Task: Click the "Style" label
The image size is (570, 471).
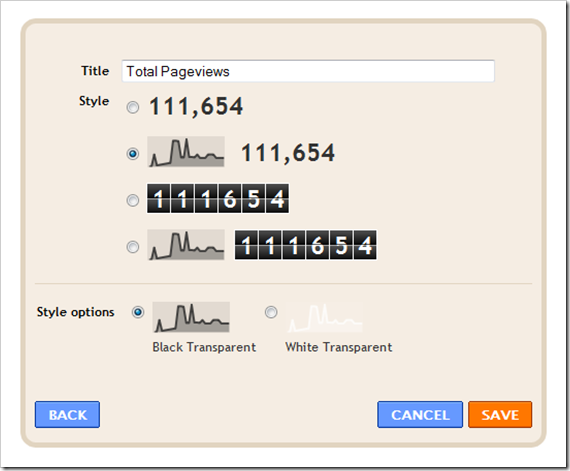Action: click(94, 101)
